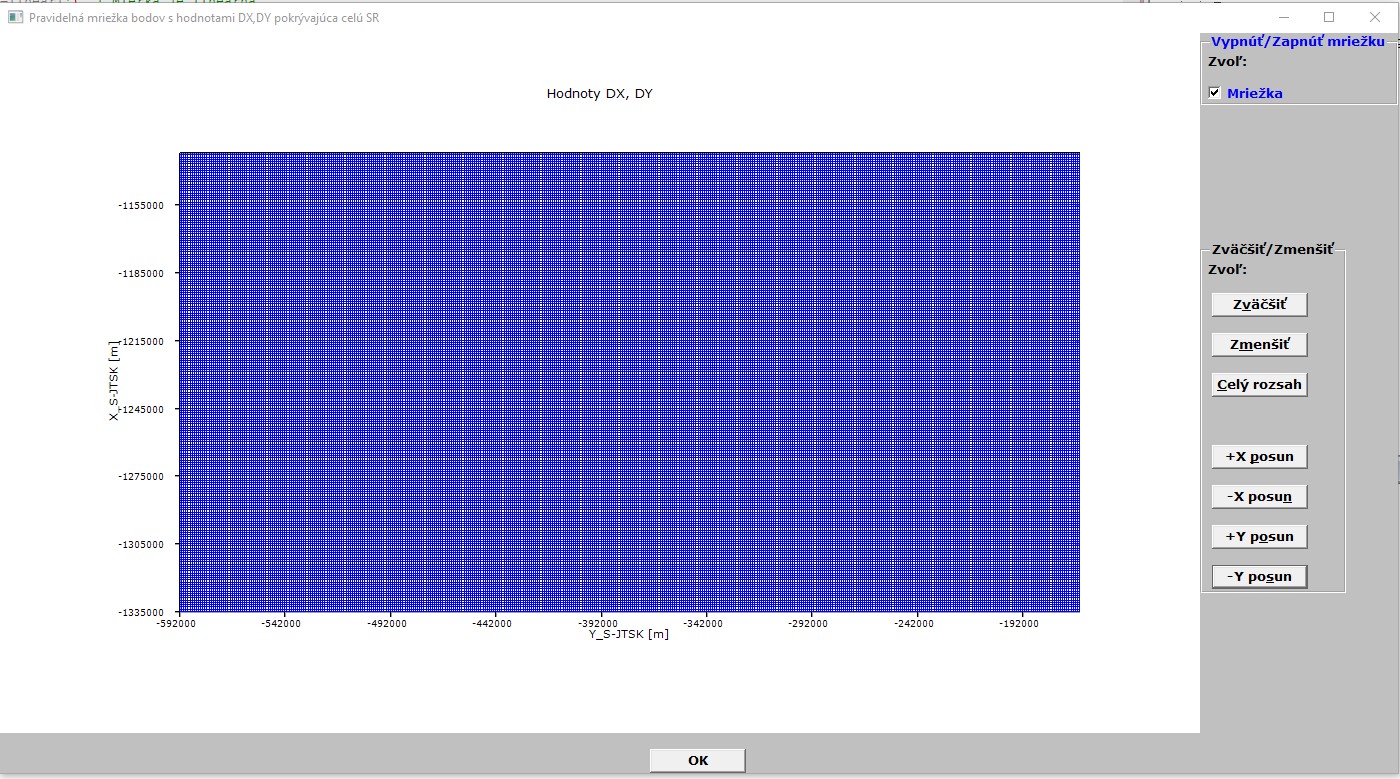Click the -242000 axis tick value
1400x779 pixels.
(x=914, y=623)
